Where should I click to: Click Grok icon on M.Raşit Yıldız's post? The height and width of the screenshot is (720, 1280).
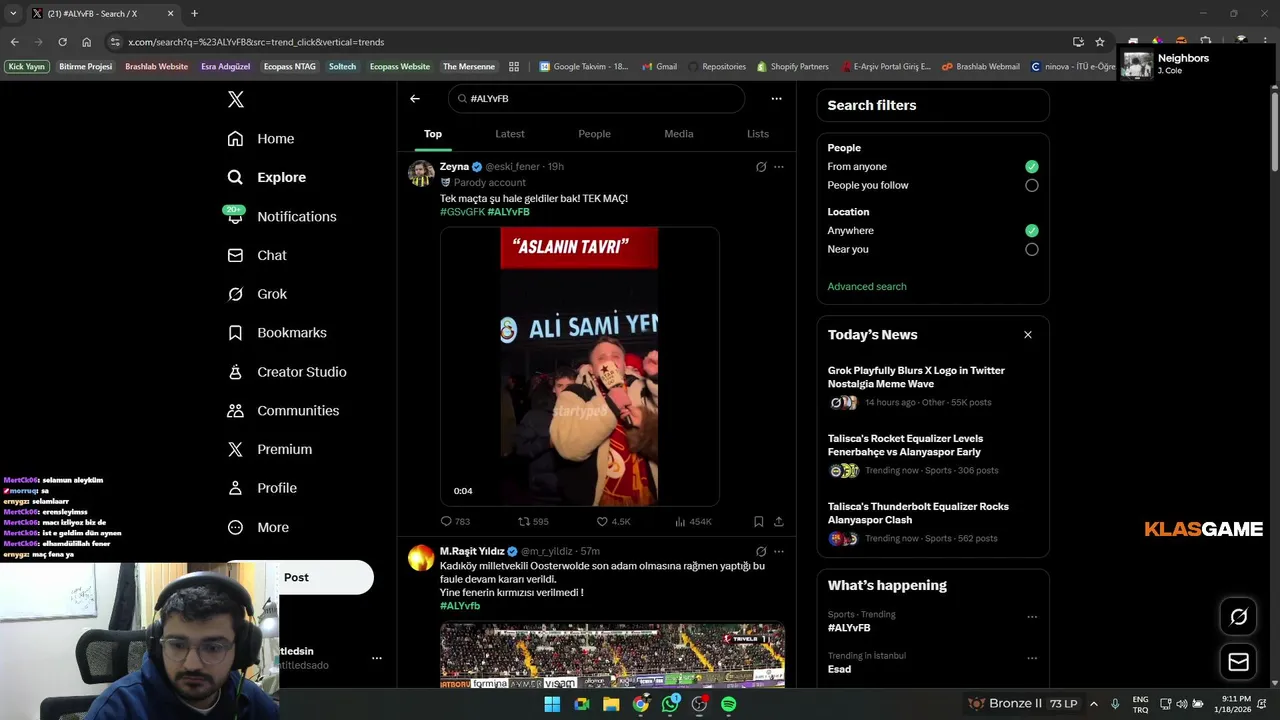coord(761,551)
